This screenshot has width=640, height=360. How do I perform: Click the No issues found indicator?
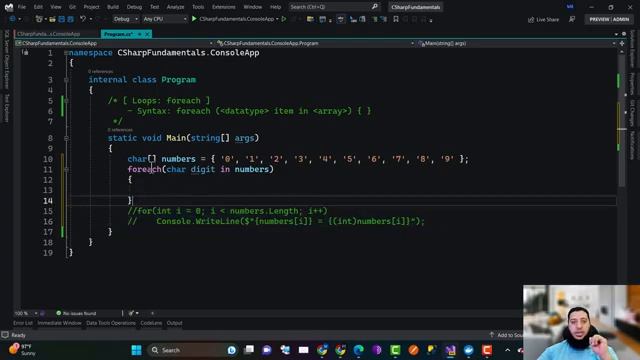76,313
